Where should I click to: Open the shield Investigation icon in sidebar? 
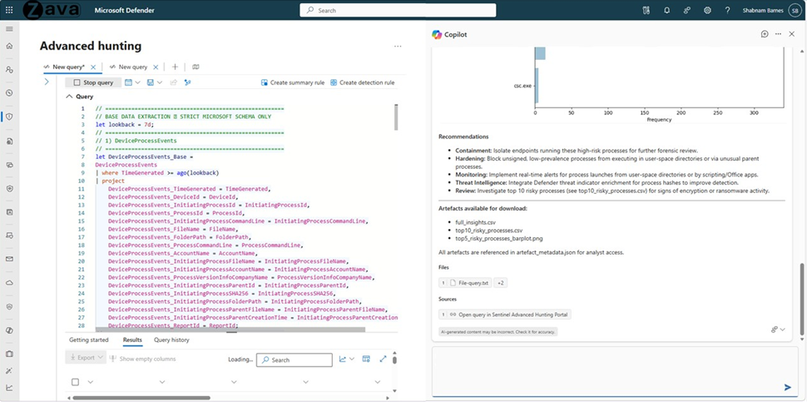[x=9, y=117]
